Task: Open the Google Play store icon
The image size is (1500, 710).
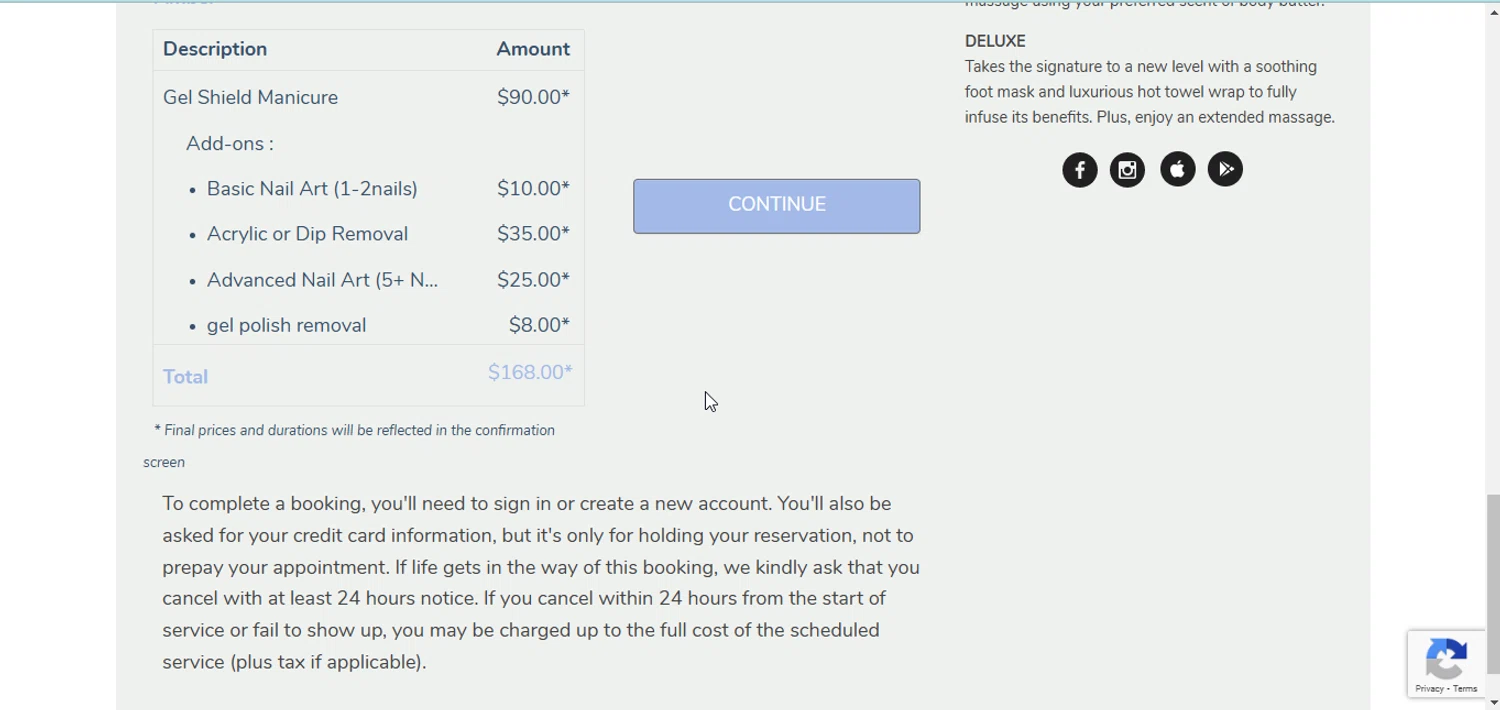Action: [1225, 170]
